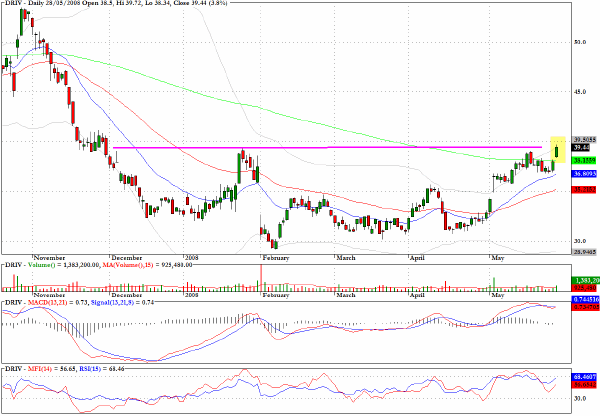
Task: Select the red 35.2152 moving average value
Action: (x=584, y=189)
